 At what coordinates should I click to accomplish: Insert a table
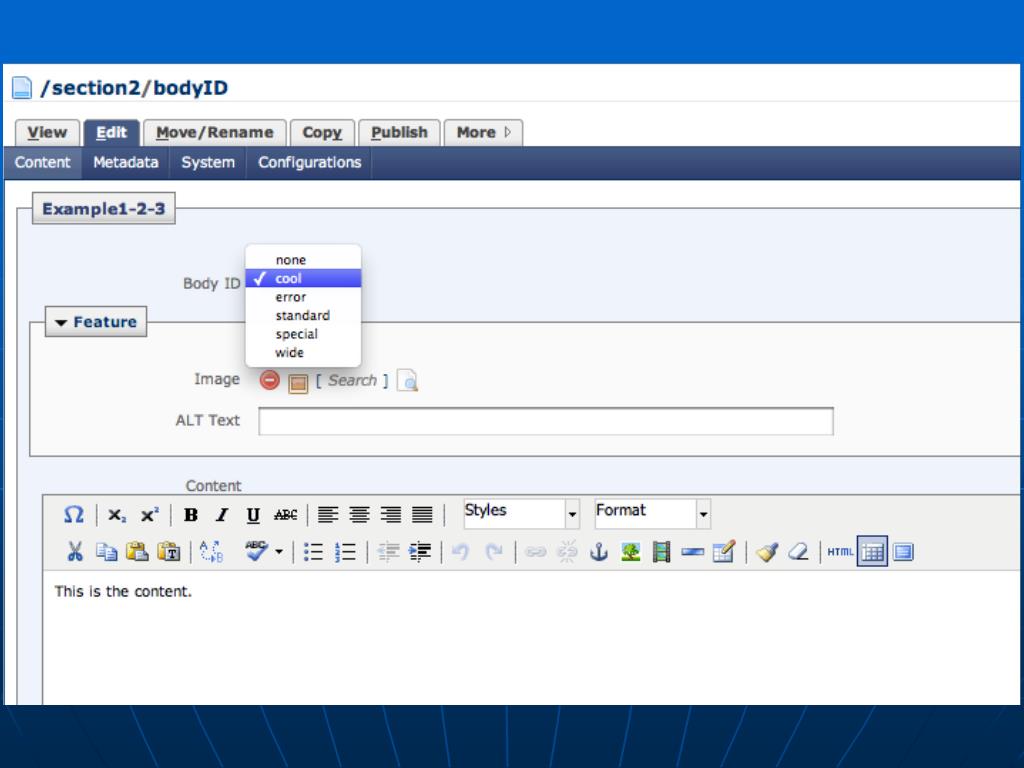pos(872,552)
